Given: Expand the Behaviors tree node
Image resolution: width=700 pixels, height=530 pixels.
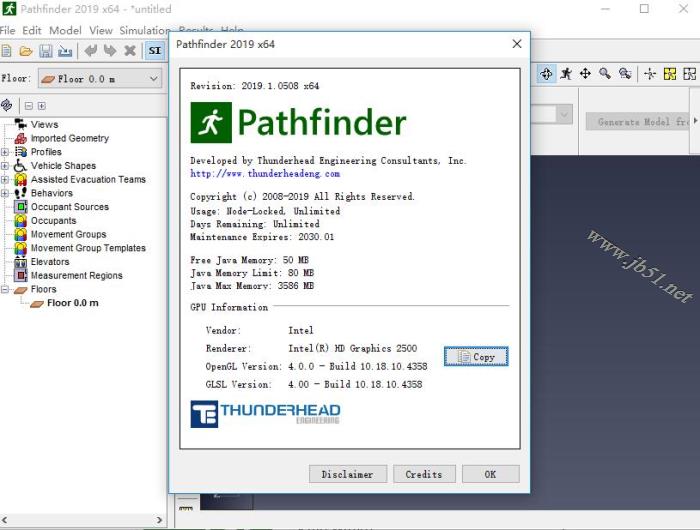Looking at the screenshot, I should pyautogui.click(x=5, y=193).
